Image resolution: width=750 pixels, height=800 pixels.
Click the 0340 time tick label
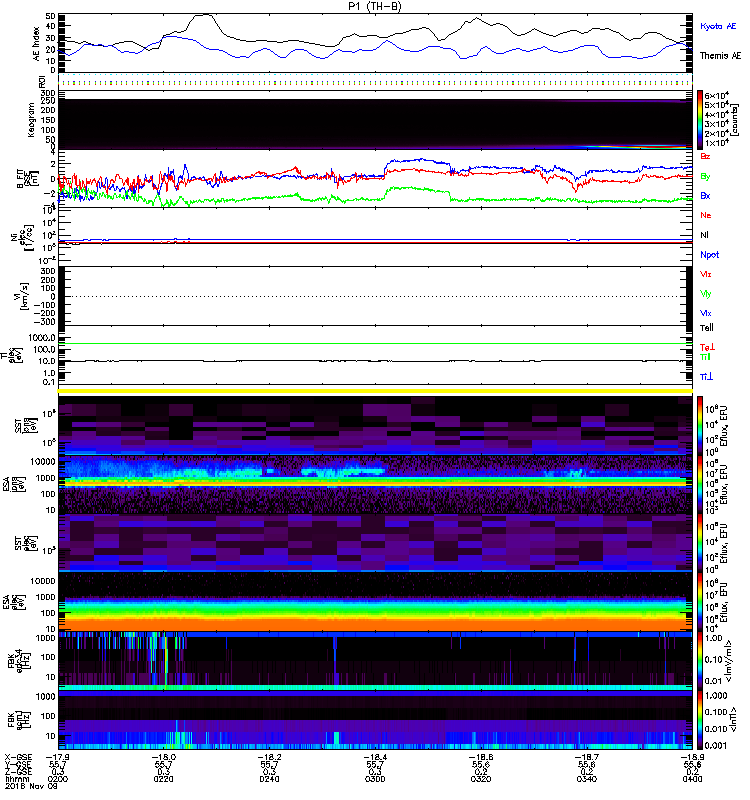[x=586, y=779]
